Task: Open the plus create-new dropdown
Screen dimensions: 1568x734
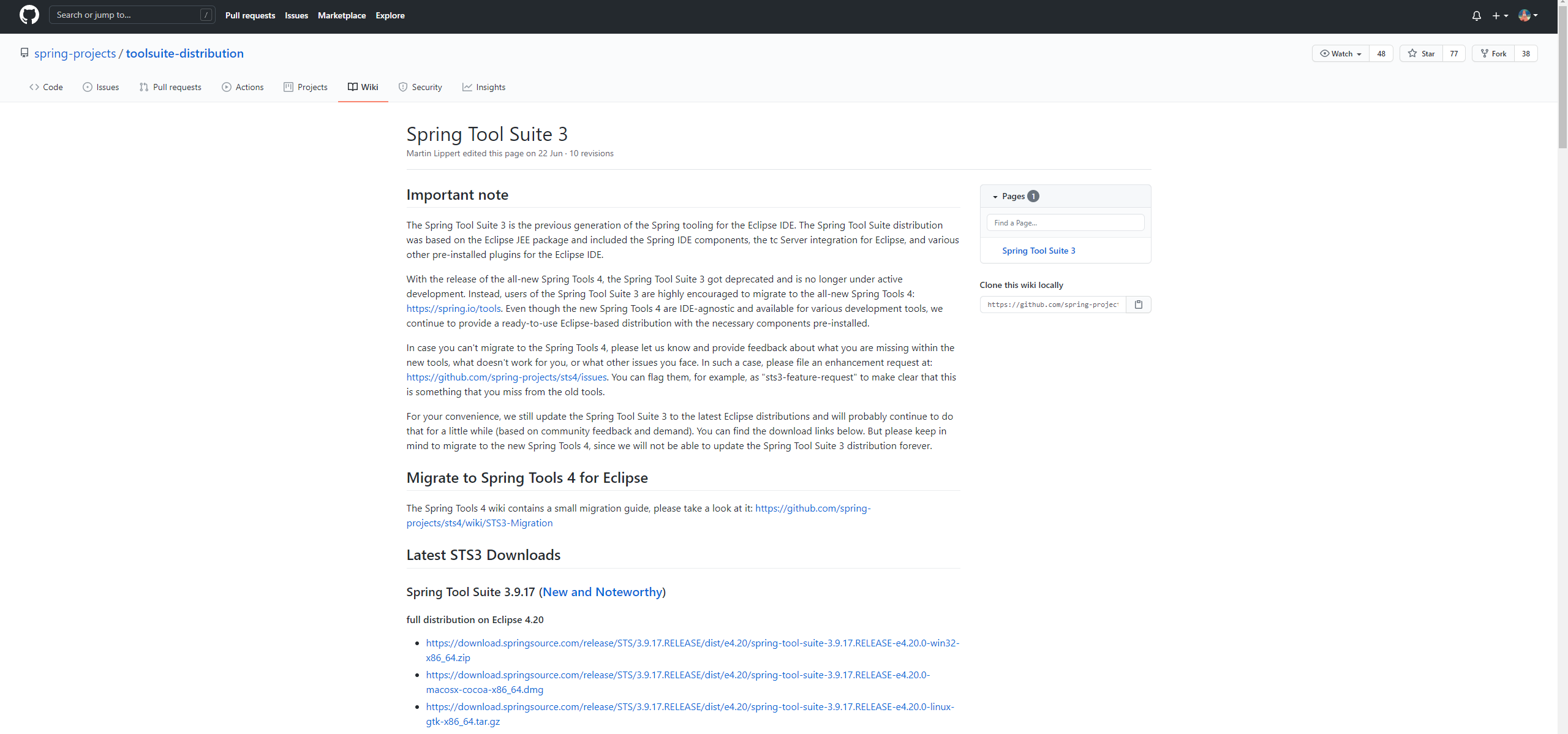Action: pyautogui.click(x=1499, y=16)
